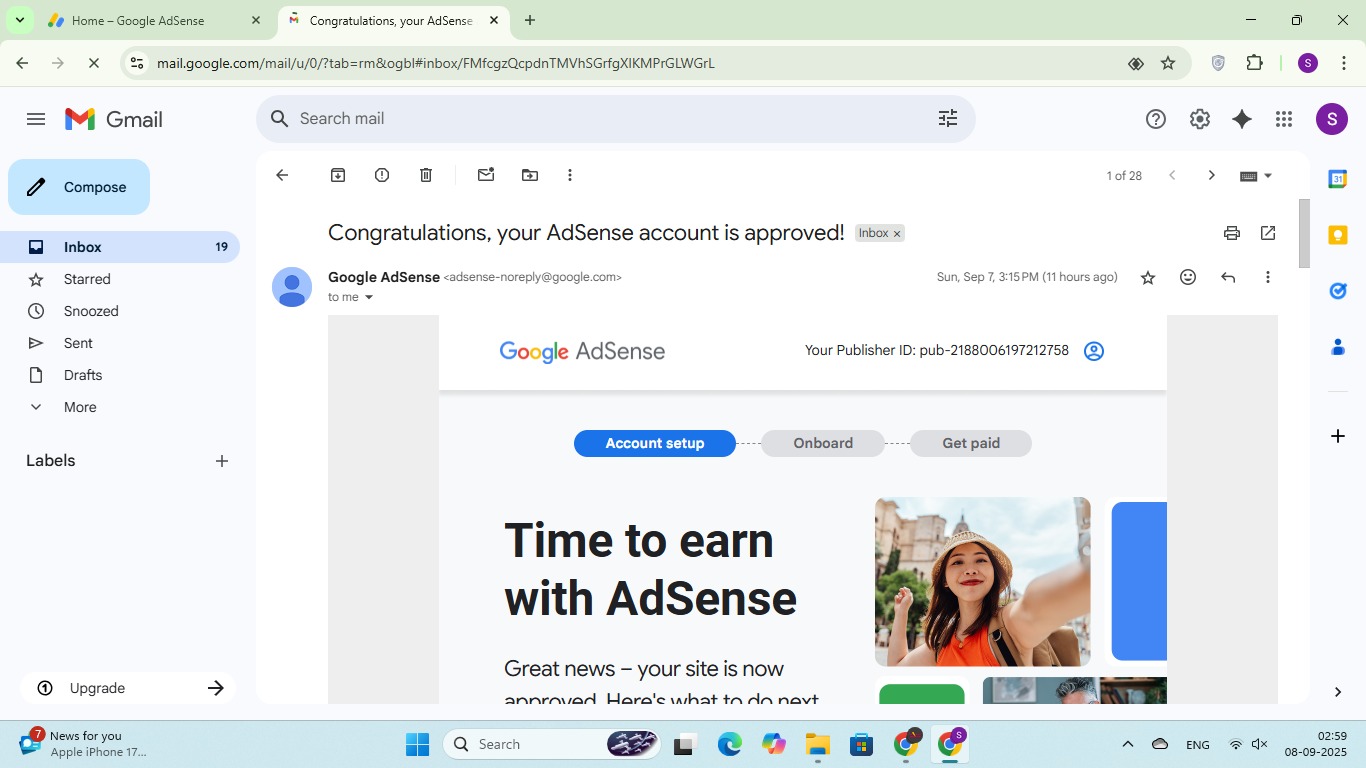Viewport: 1366px width, 768px height.
Task: Get add-ons with the side panel plus
Action: (1338, 436)
